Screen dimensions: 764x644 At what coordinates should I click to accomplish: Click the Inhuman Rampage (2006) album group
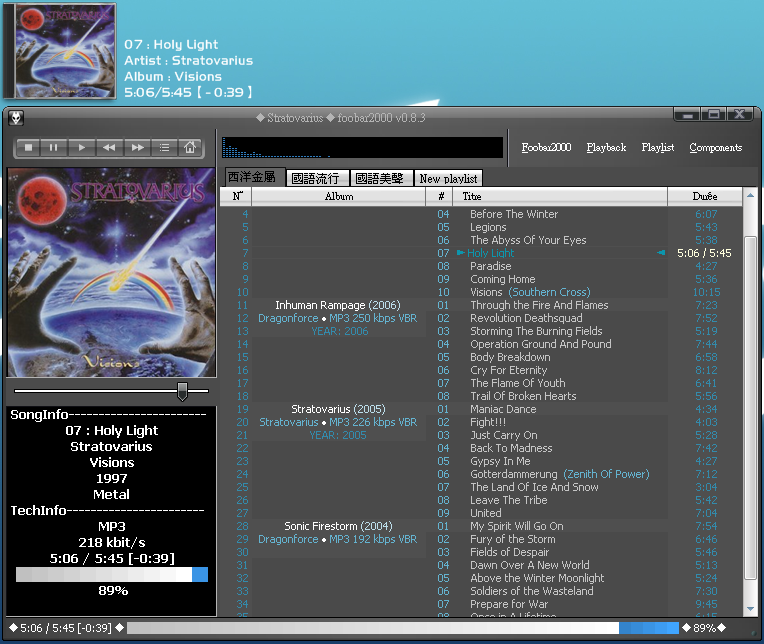(x=338, y=305)
